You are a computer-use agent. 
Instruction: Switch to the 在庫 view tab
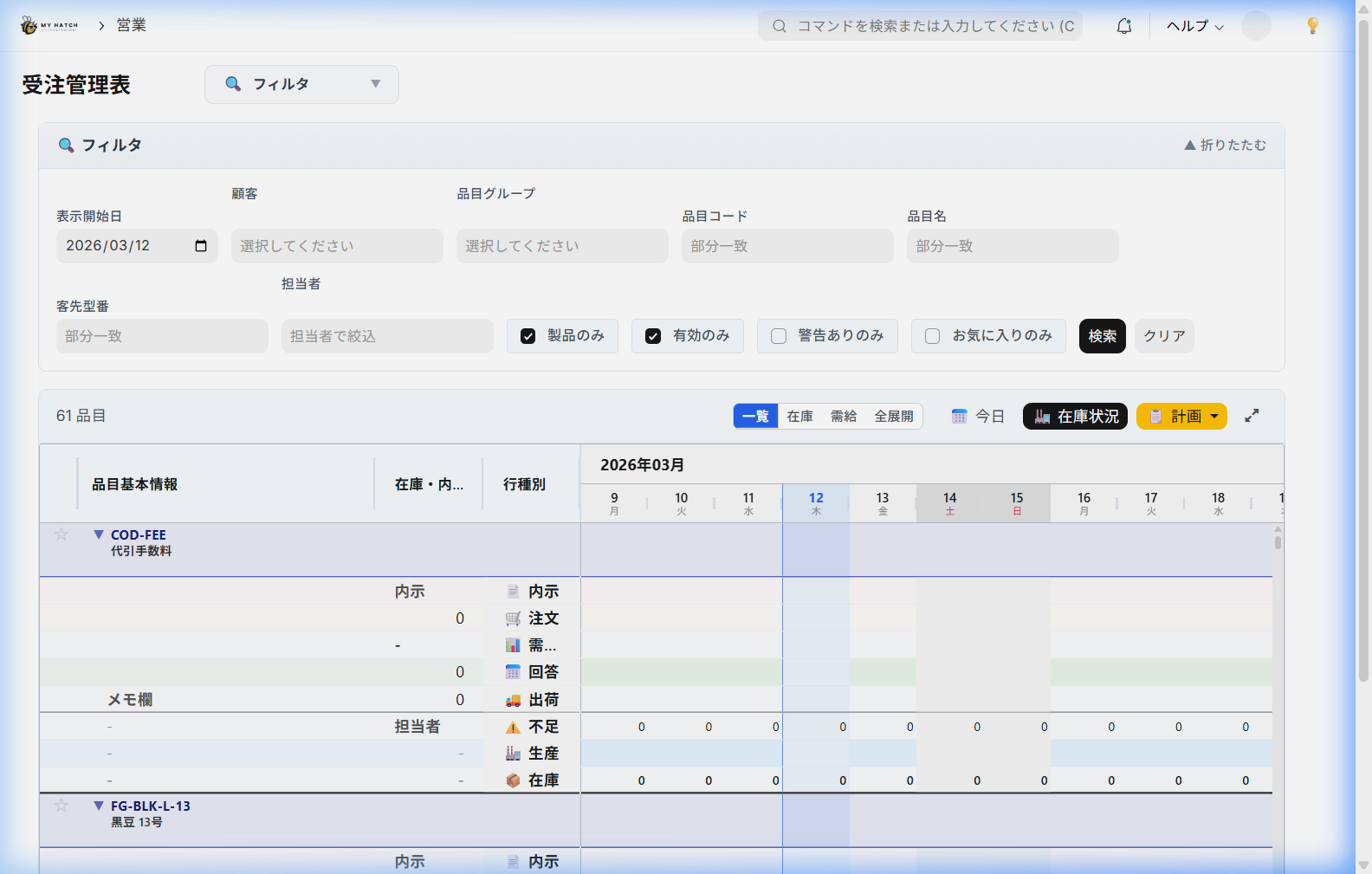[x=799, y=417]
